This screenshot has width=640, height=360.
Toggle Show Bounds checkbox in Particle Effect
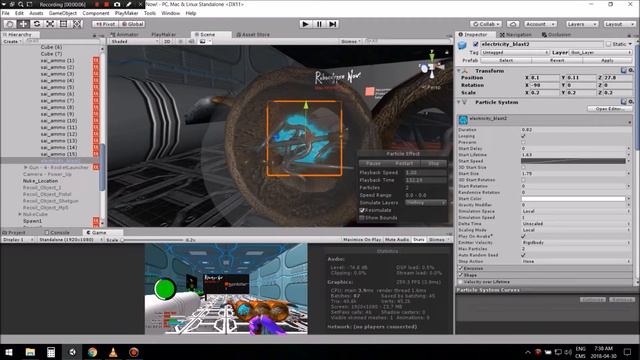(362, 218)
